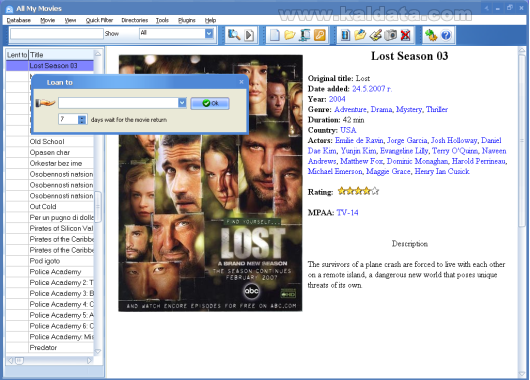The image size is (530, 380).
Task: Open the Quick Filter menu
Action: point(99,20)
